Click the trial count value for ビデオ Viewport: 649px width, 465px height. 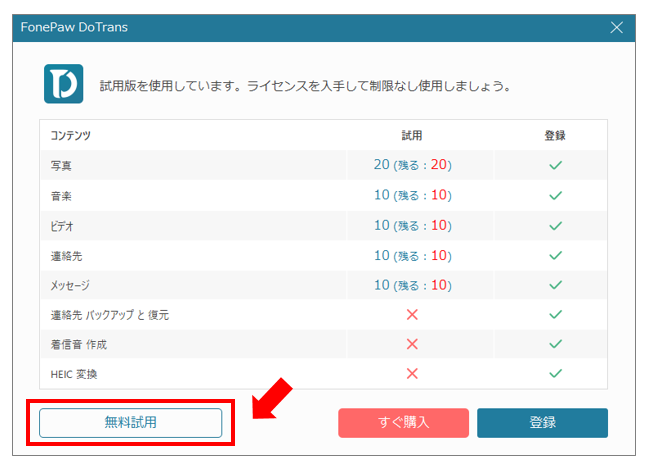click(x=413, y=225)
